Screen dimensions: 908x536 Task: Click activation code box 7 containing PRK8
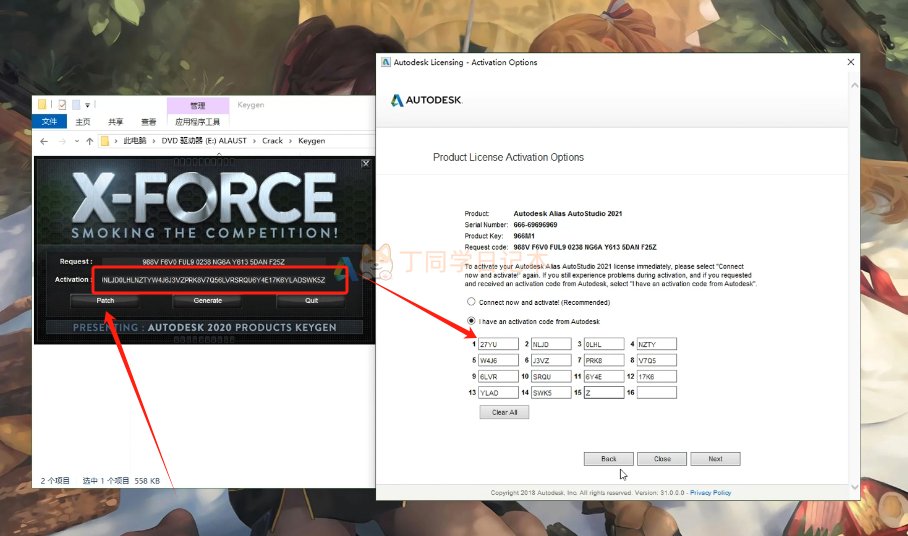point(604,360)
